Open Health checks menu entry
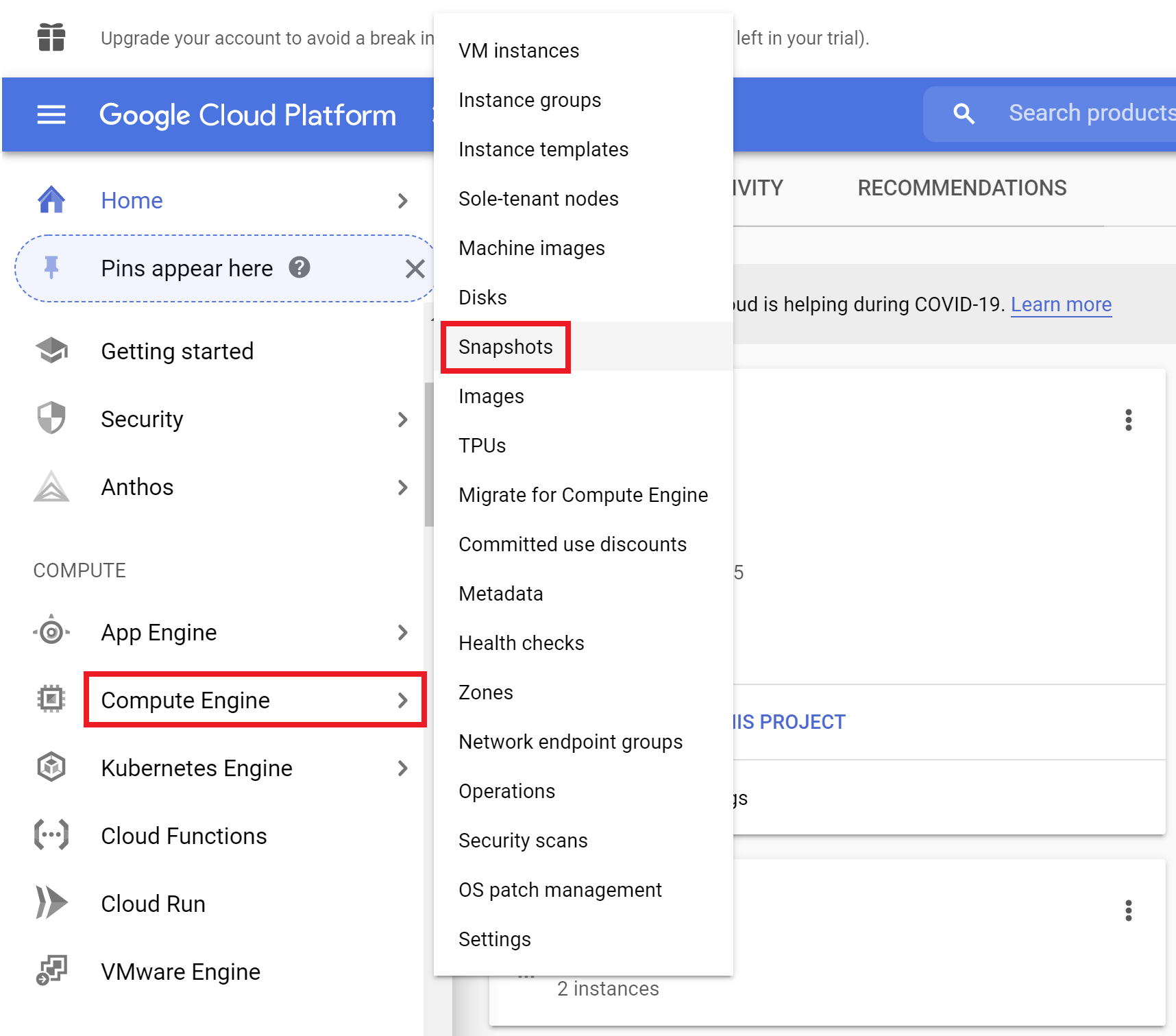The image size is (1176, 1036). point(583,643)
